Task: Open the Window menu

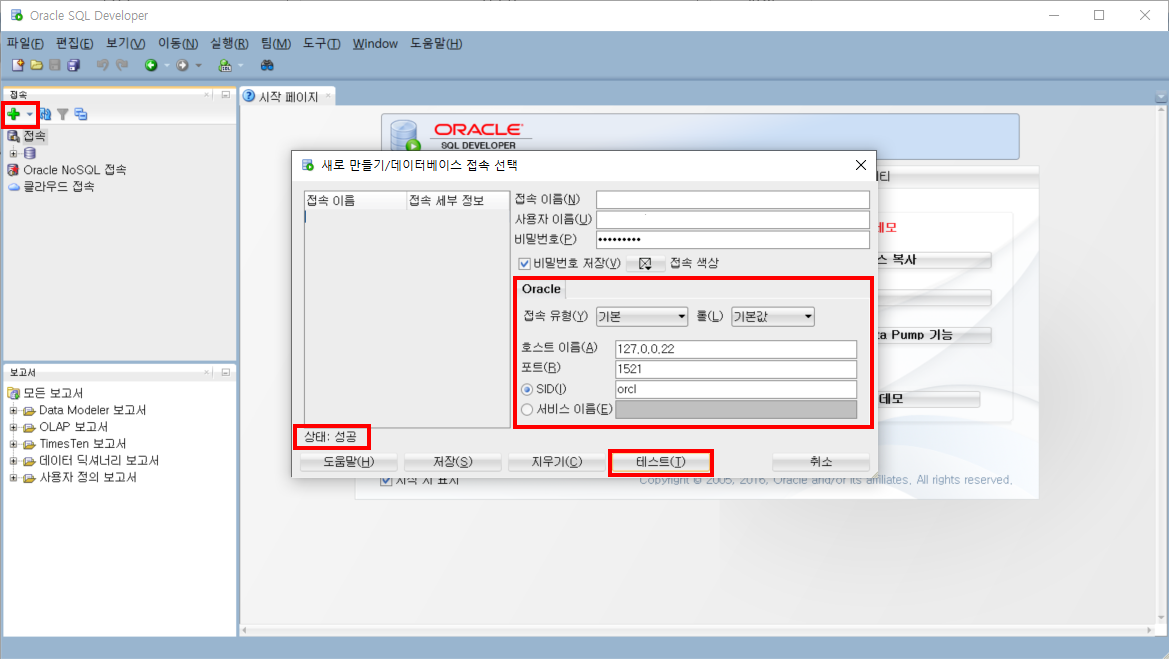Action: coord(375,43)
